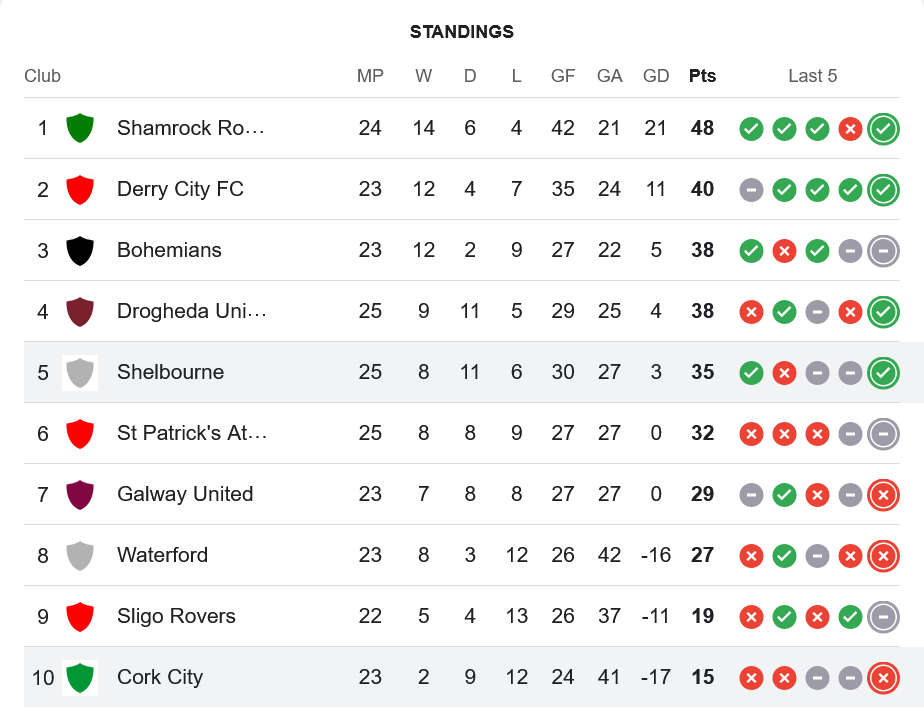Select the Shelbourne team name
This screenshot has height=724, width=924.
click(x=170, y=372)
